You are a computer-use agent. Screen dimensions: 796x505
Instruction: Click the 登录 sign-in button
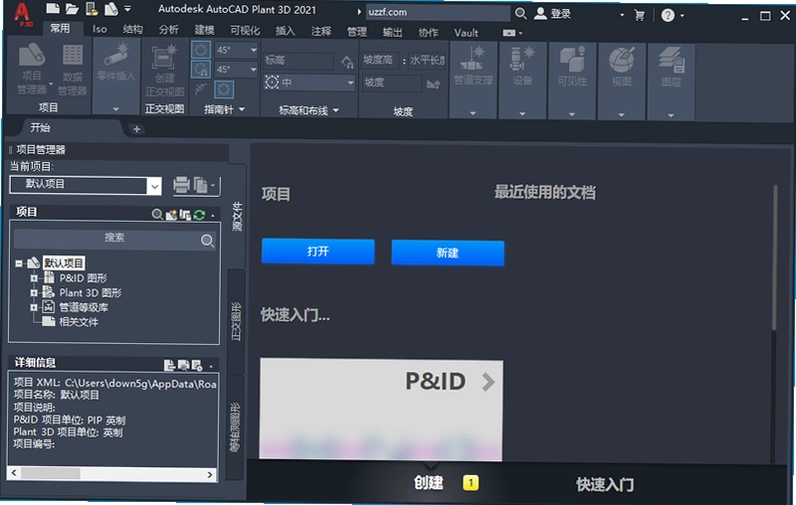[x=553, y=14]
